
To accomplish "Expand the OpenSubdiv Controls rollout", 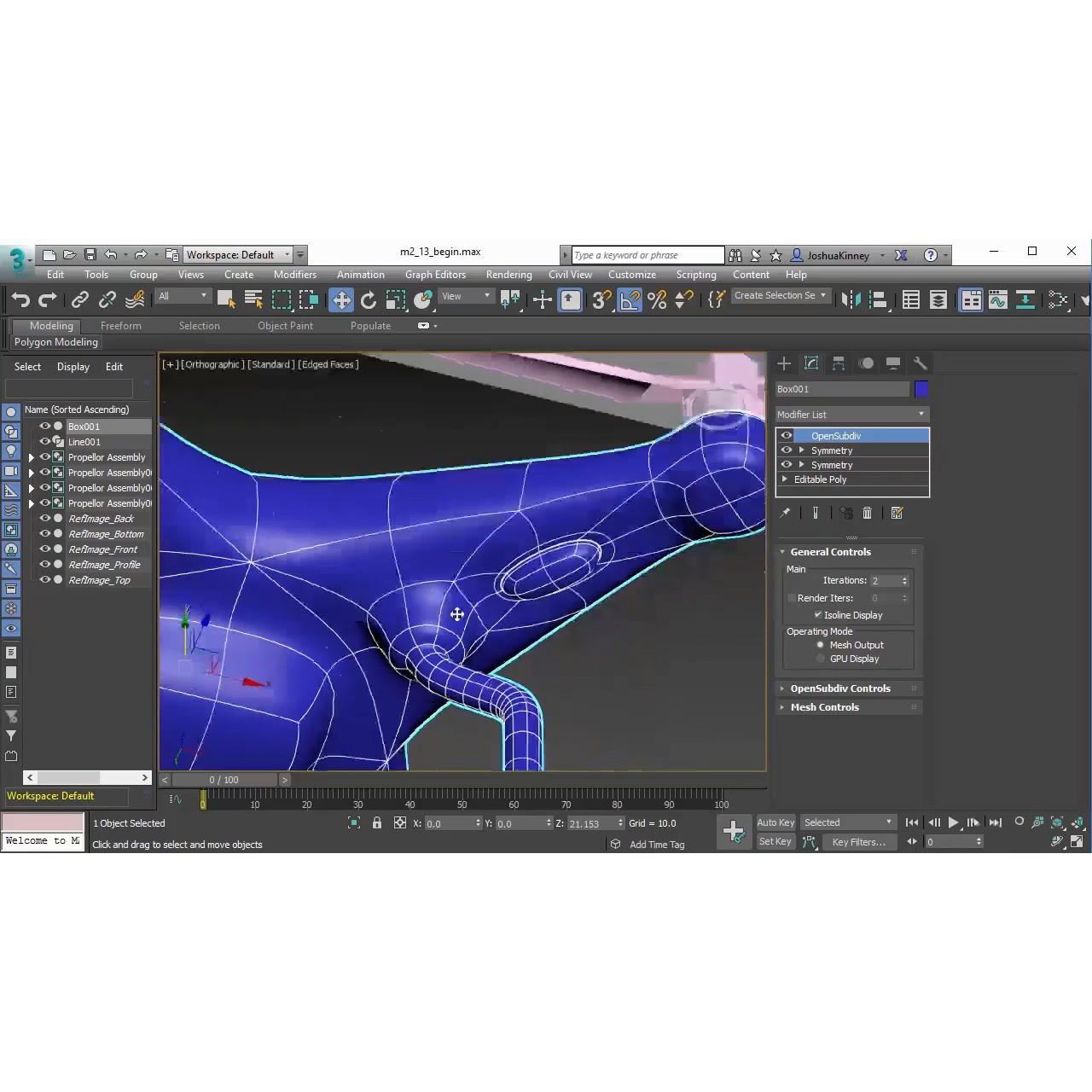I will point(839,688).
